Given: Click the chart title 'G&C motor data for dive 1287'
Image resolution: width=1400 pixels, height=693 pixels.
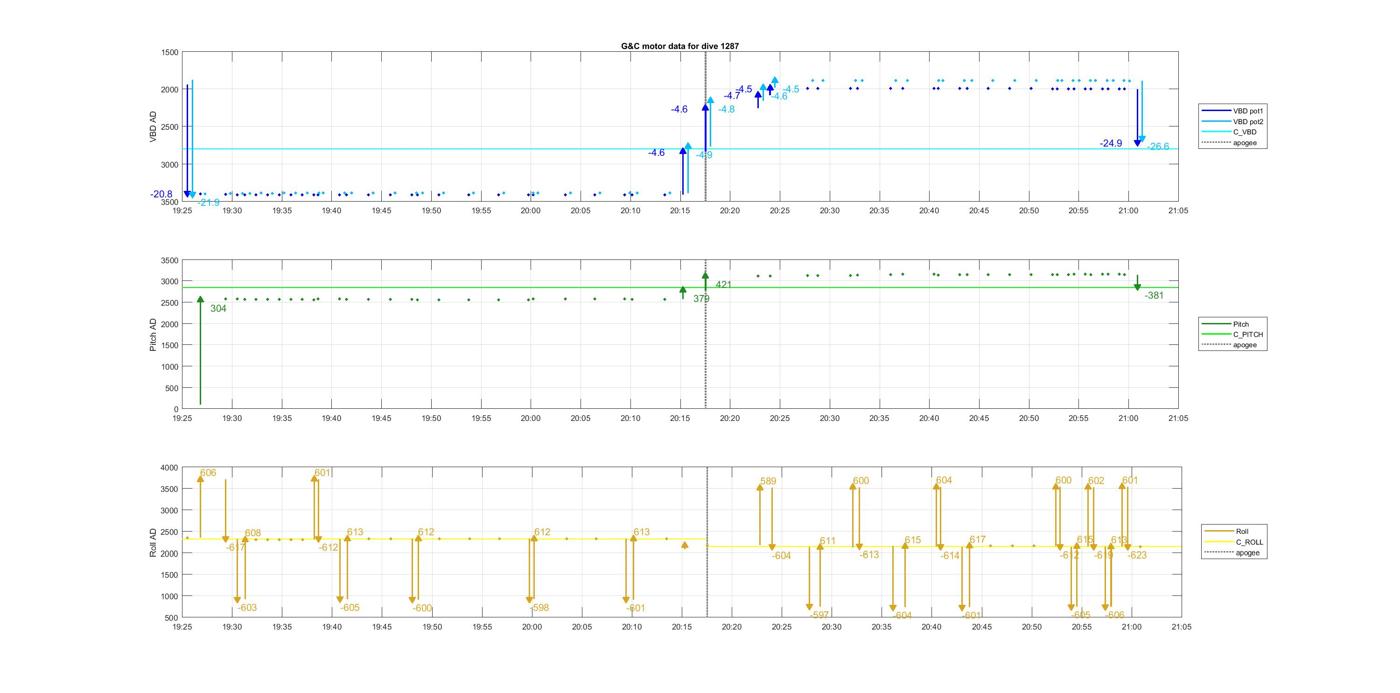Looking at the screenshot, I should [x=680, y=46].
